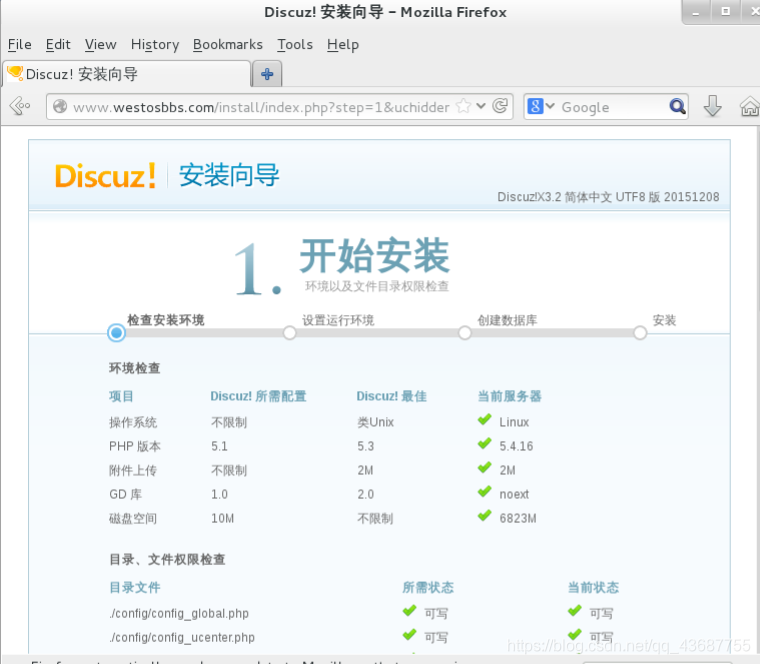Screen dimensions: 760x664
Task: Click the green check next to 6823M
Action: 484,516
